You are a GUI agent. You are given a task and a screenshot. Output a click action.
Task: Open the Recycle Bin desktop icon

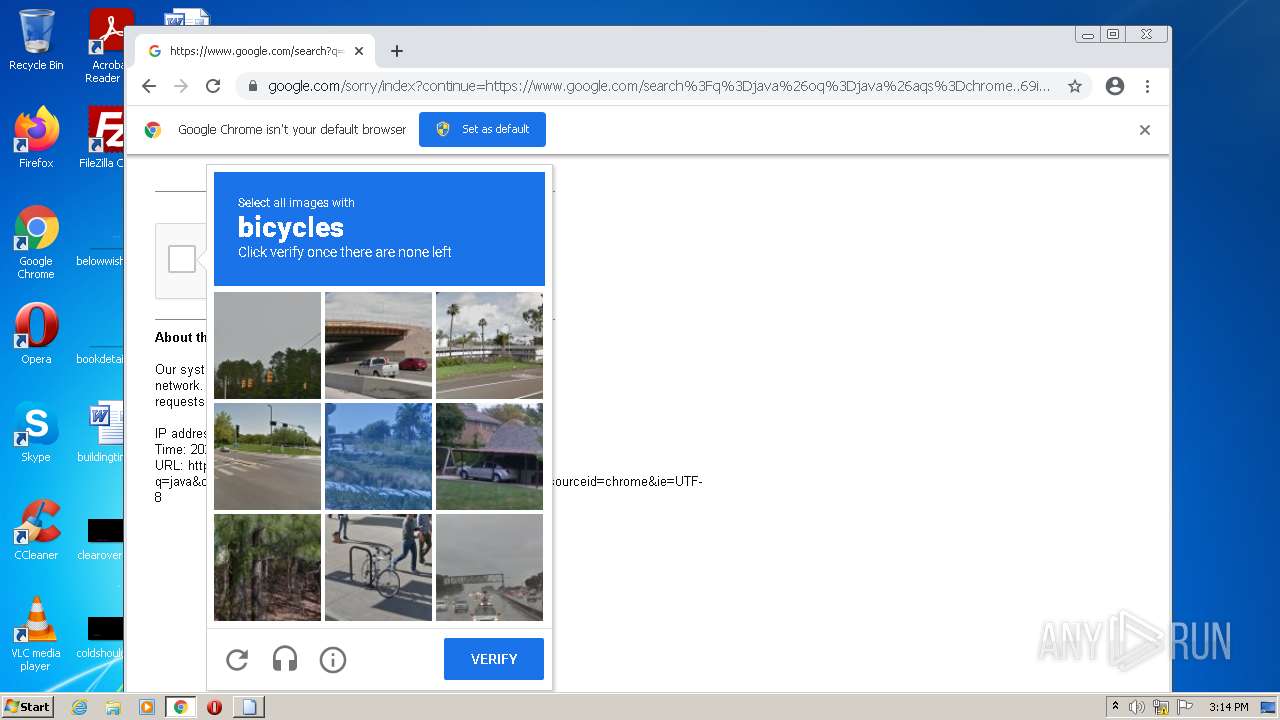pyautogui.click(x=36, y=40)
